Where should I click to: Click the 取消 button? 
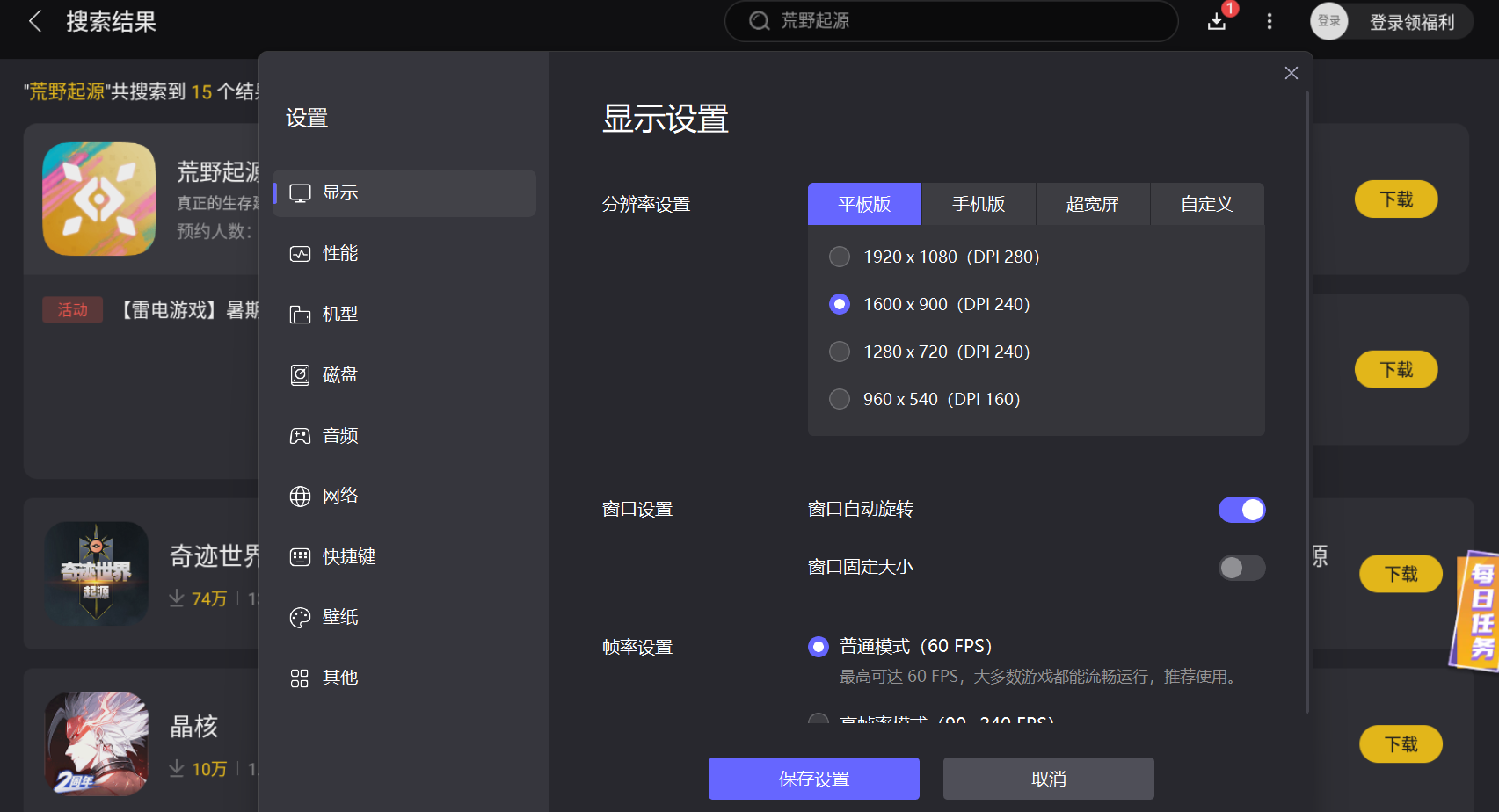pyautogui.click(x=1049, y=779)
